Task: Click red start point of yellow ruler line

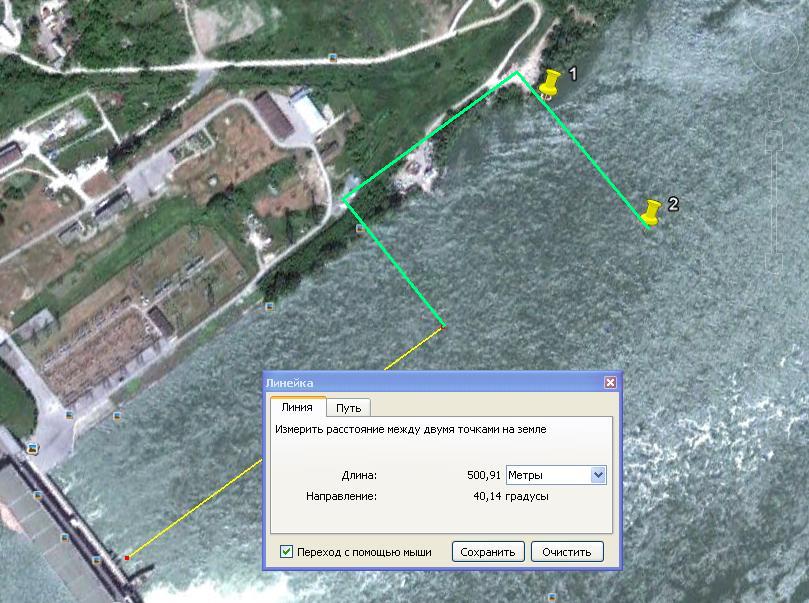Action: point(127,557)
